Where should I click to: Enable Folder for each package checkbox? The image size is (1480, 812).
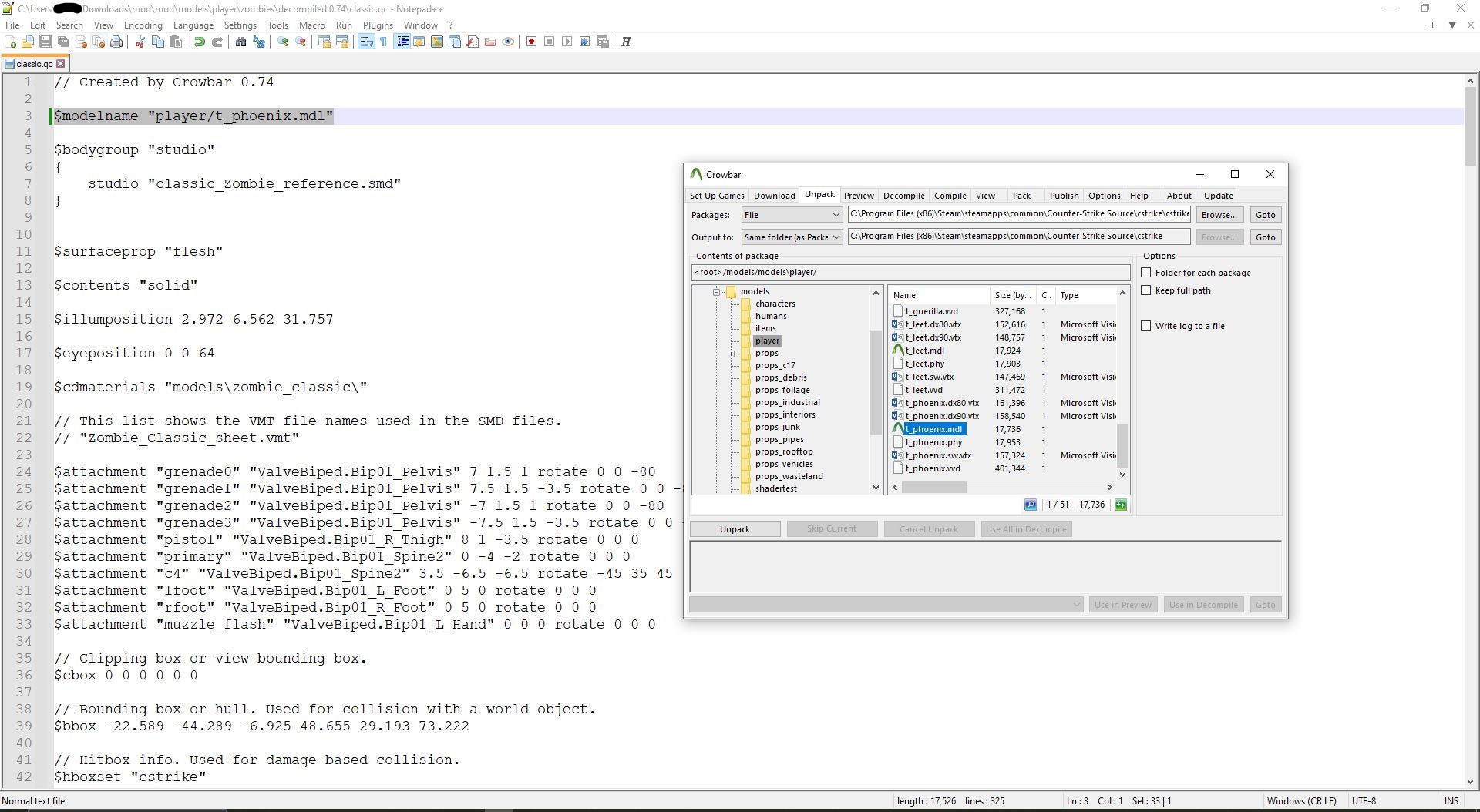(x=1146, y=273)
